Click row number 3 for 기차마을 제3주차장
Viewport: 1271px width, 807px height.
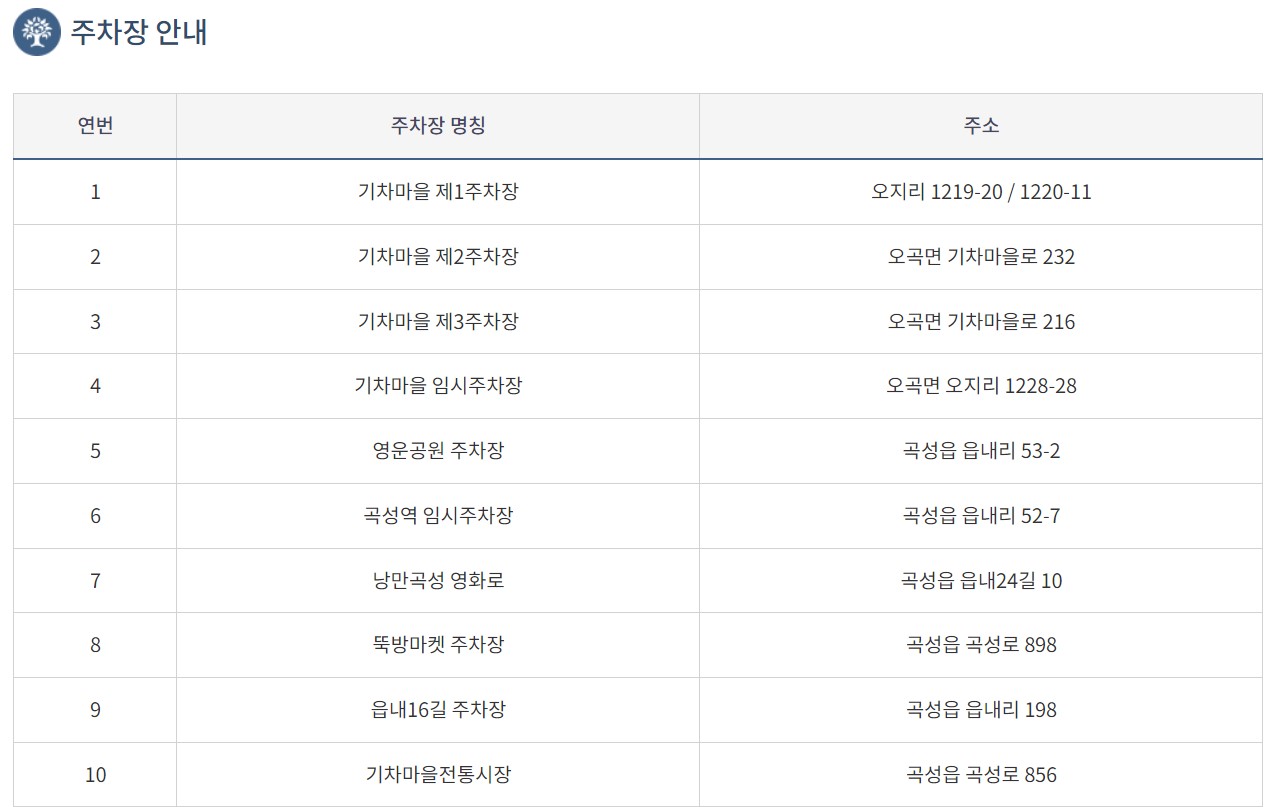tap(95, 322)
